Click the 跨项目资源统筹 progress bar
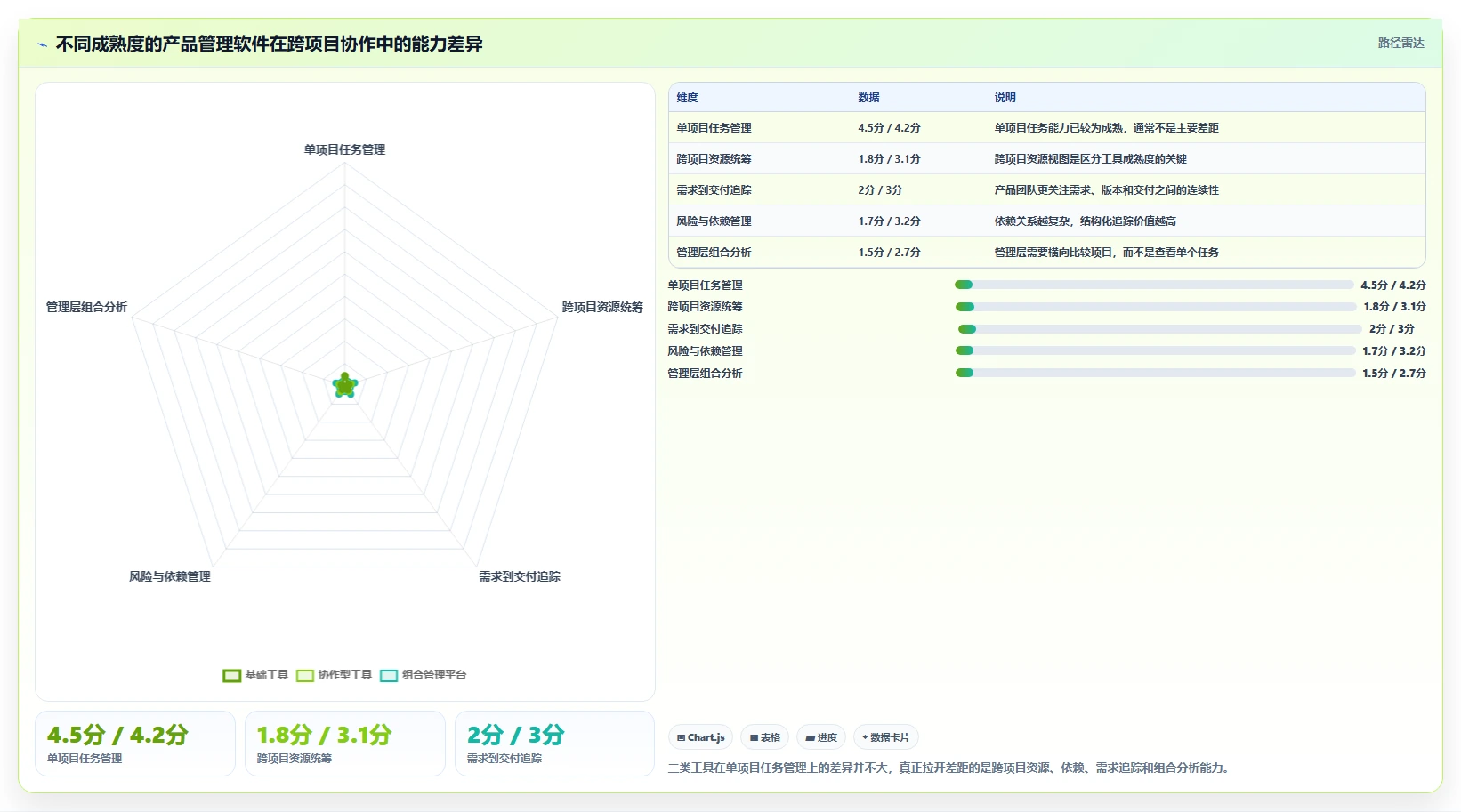The image size is (1461, 812). click(x=1156, y=307)
